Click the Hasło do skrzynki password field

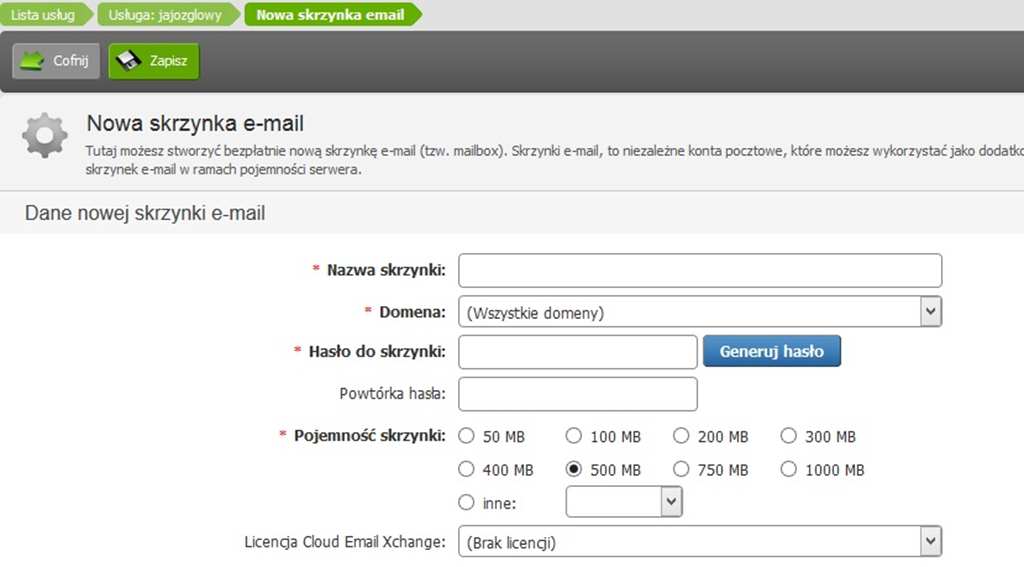pyautogui.click(x=577, y=351)
